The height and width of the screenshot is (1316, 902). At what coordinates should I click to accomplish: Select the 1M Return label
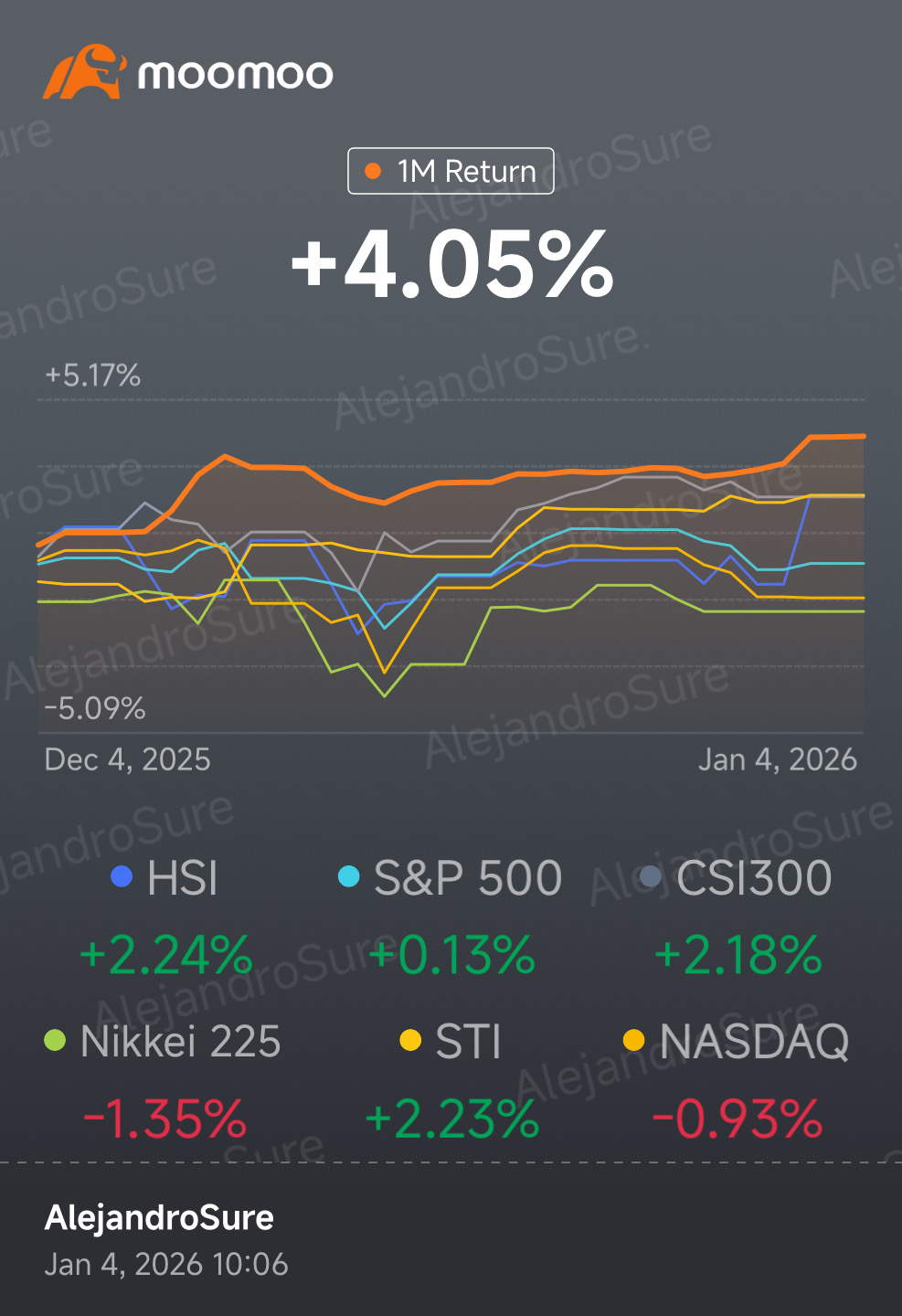[x=466, y=171]
